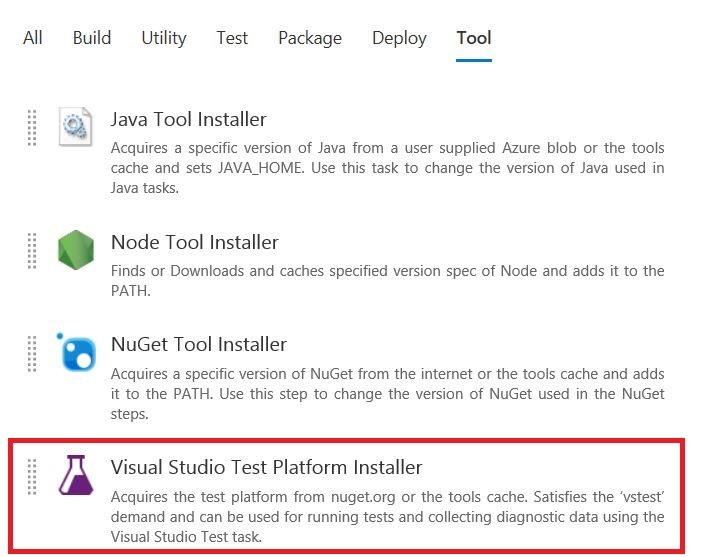705x557 pixels.
Task: Open the Package tab
Action: pos(310,38)
